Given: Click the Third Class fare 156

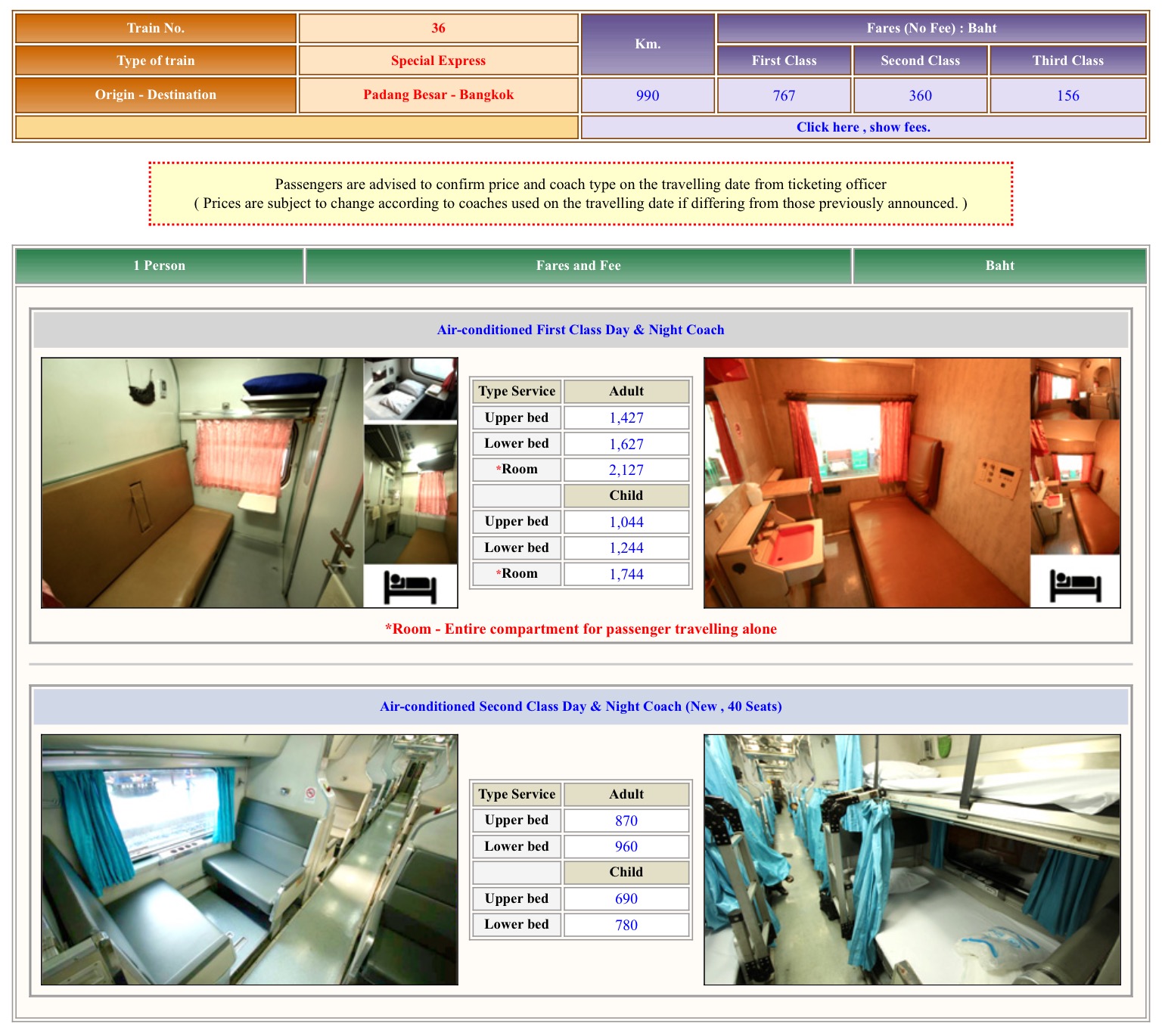Looking at the screenshot, I should (1068, 95).
